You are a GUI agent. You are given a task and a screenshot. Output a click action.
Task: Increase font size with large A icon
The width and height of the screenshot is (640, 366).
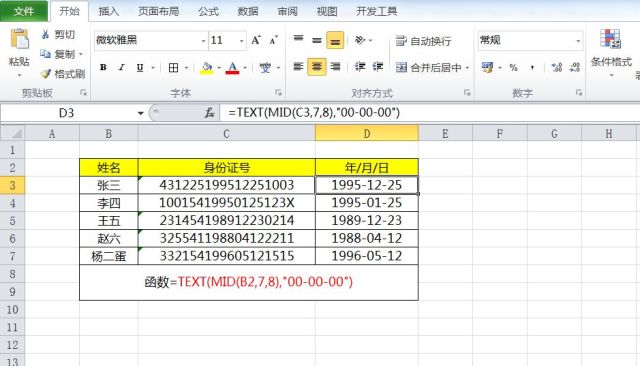coord(256,40)
